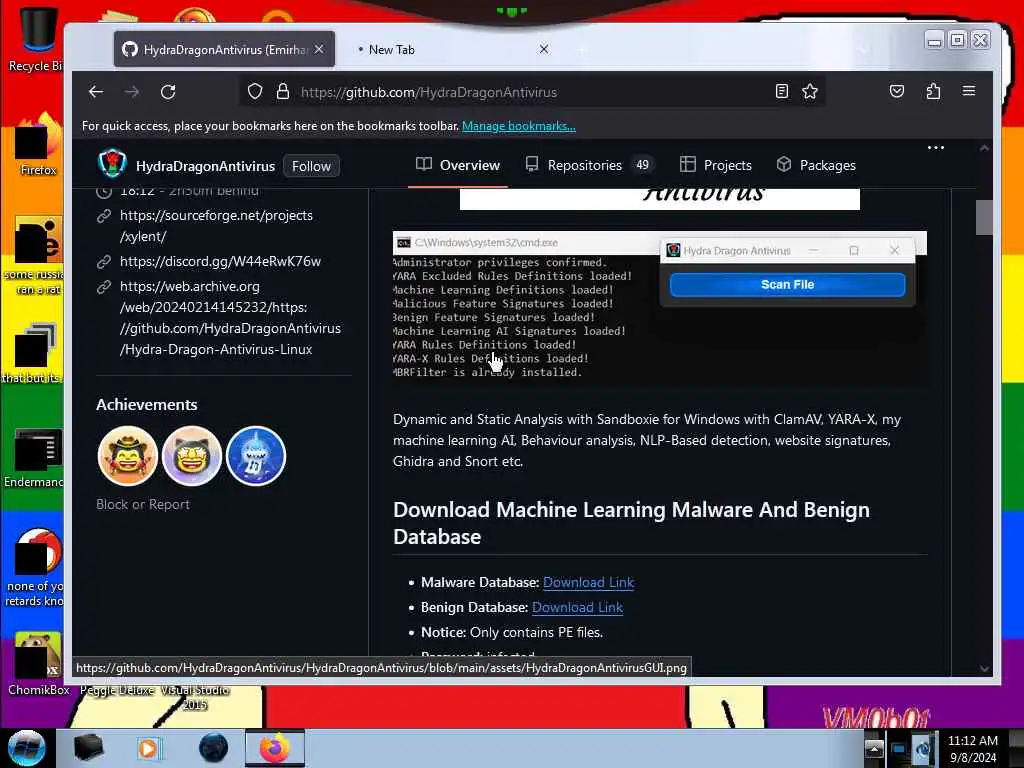Click the Repositories count badge 49
Viewport: 1024px width, 768px height.
tap(643, 165)
